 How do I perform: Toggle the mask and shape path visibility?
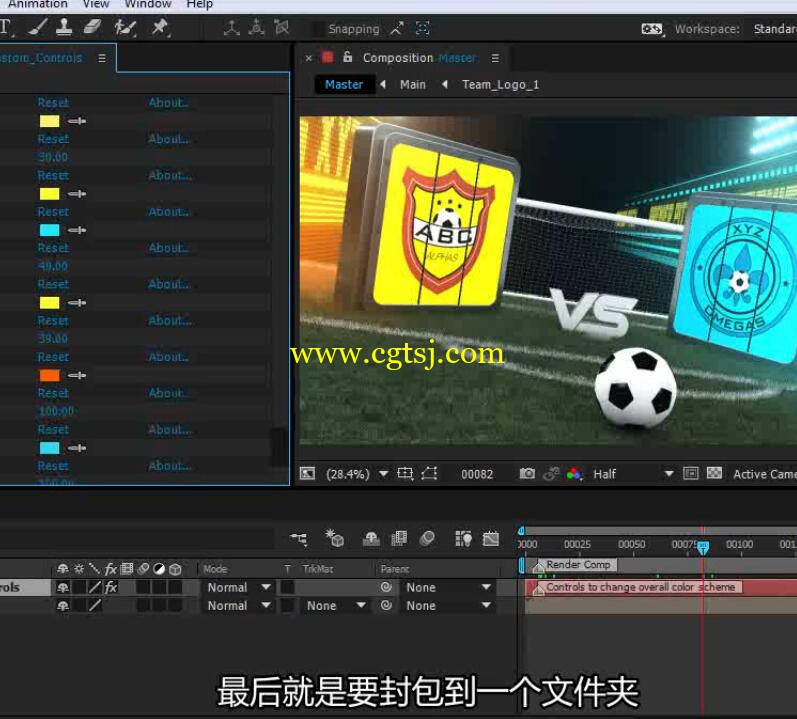(430, 474)
